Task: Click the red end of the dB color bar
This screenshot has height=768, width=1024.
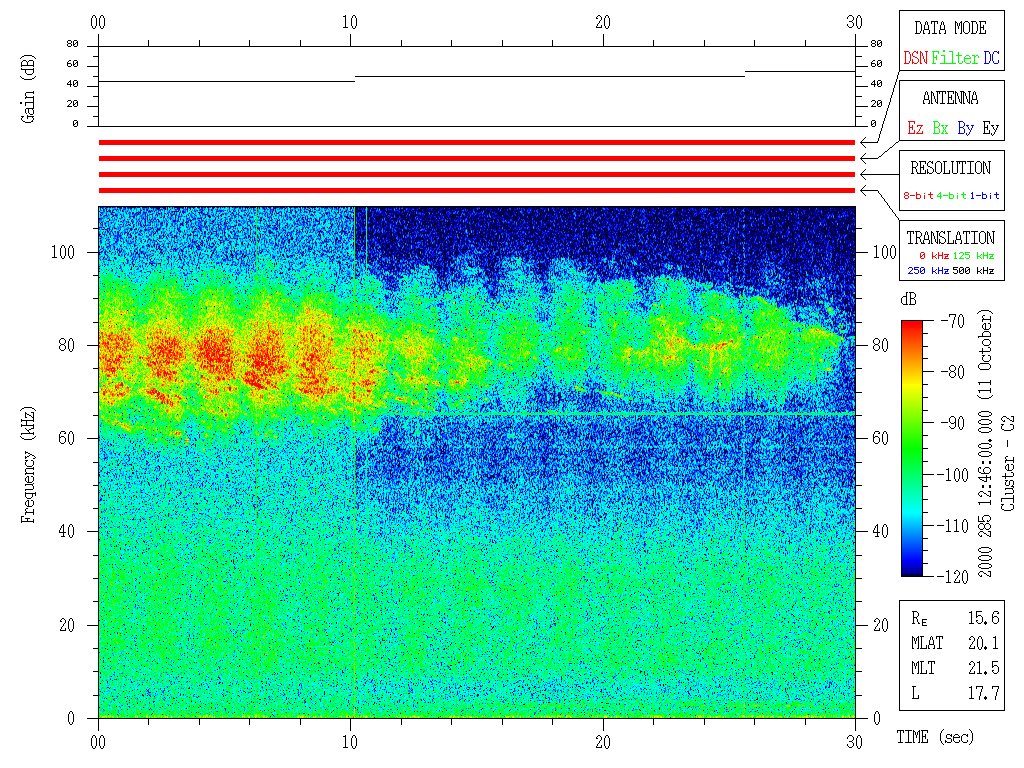Action: (912, 328)
